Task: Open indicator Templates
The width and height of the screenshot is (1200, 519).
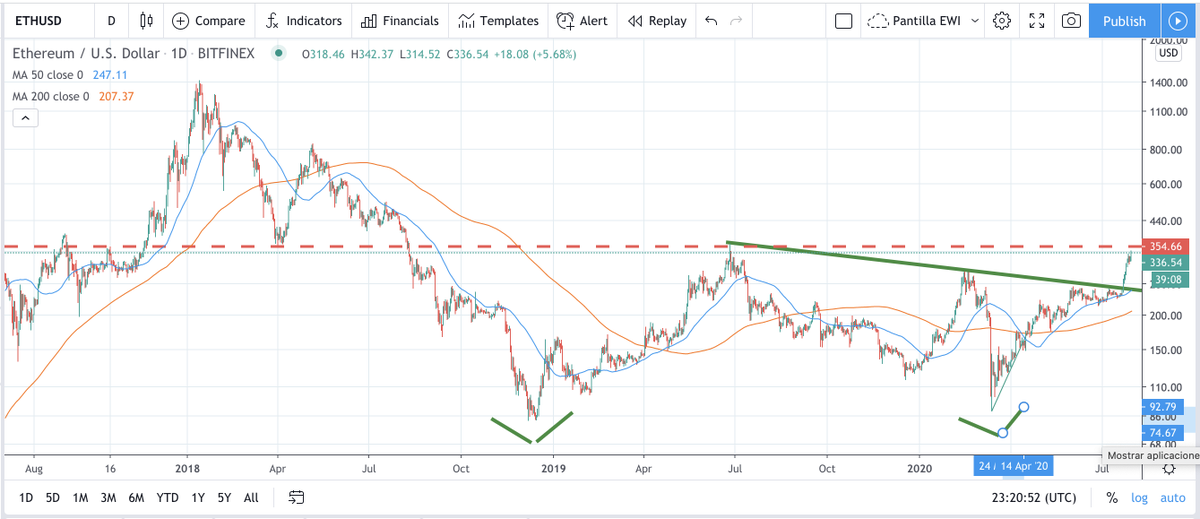Action: click(x=498, y=20)
